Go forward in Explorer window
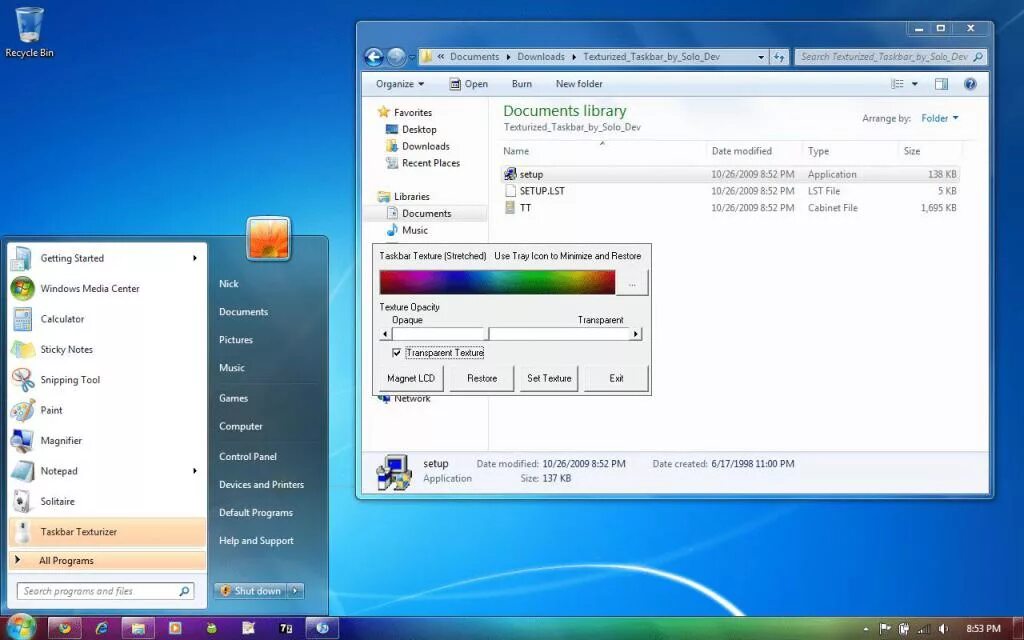This screenshot has width=1024, height=640. [396, 57]
